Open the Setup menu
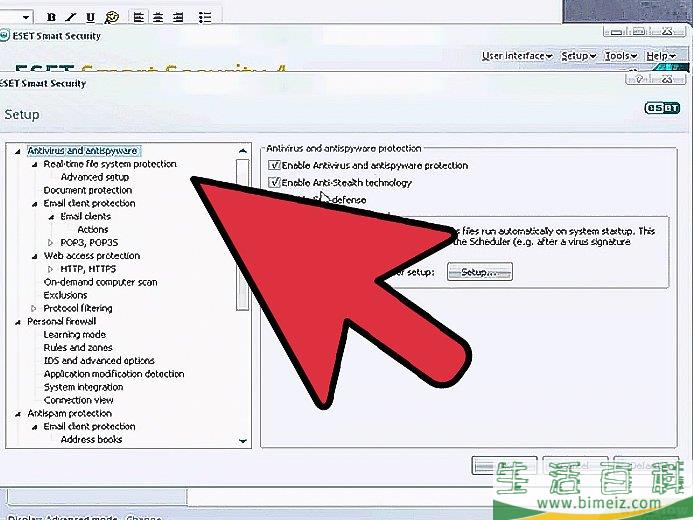Image resolution: width=693 pixels, height=520 pixels. 579,56
